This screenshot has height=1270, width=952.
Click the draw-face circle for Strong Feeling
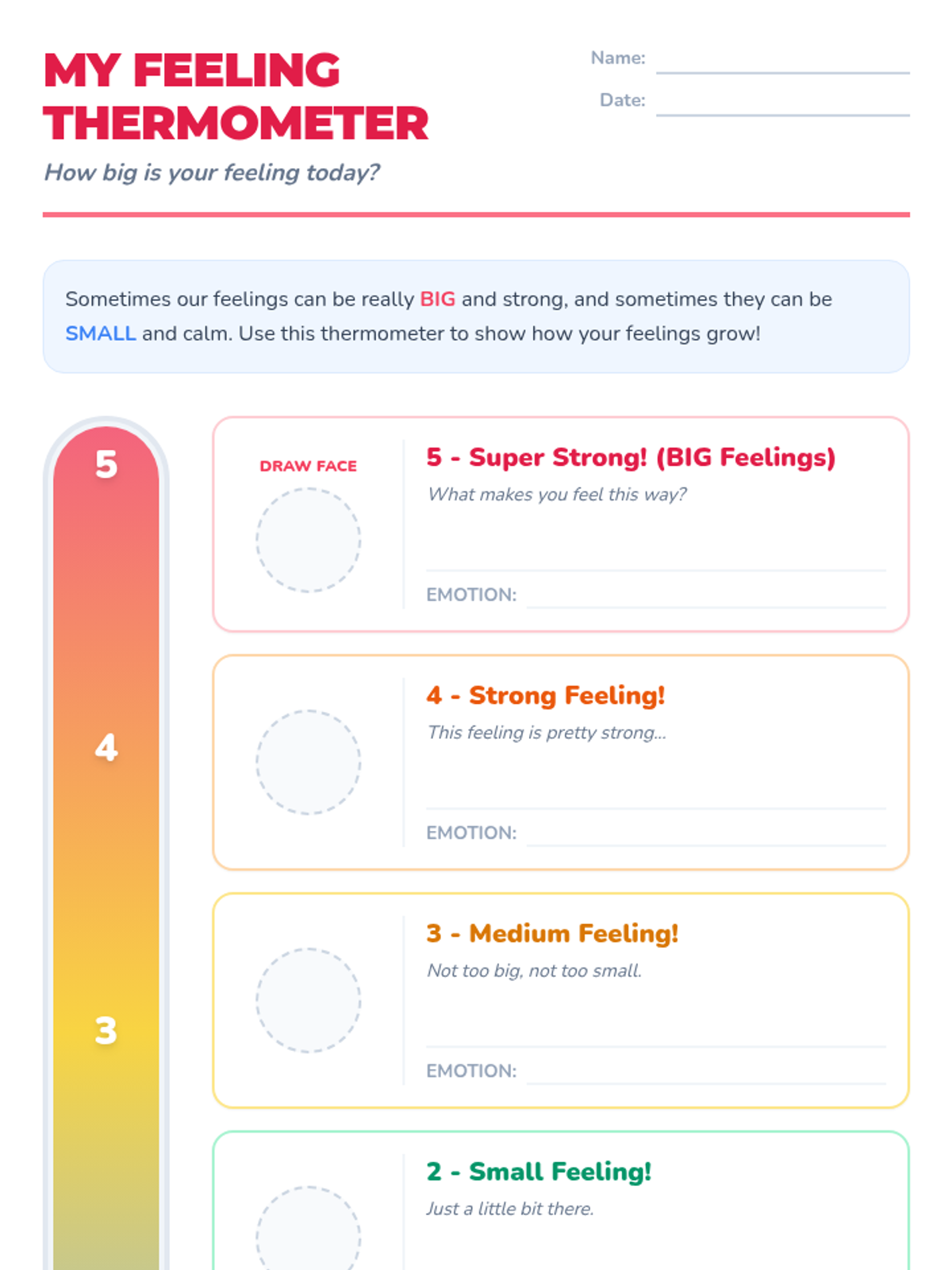tap(309, 762)
